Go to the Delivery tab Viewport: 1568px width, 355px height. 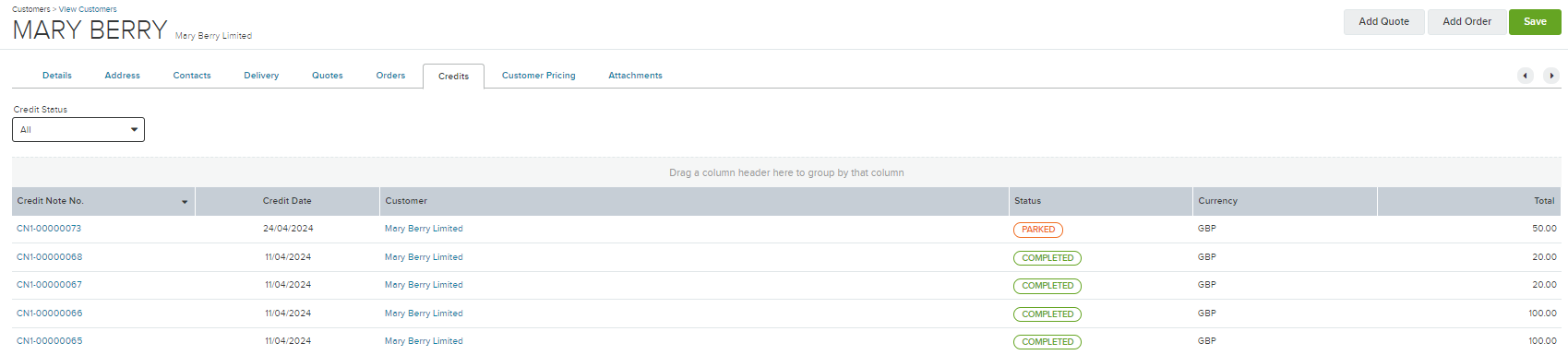(x=261, y=76)
